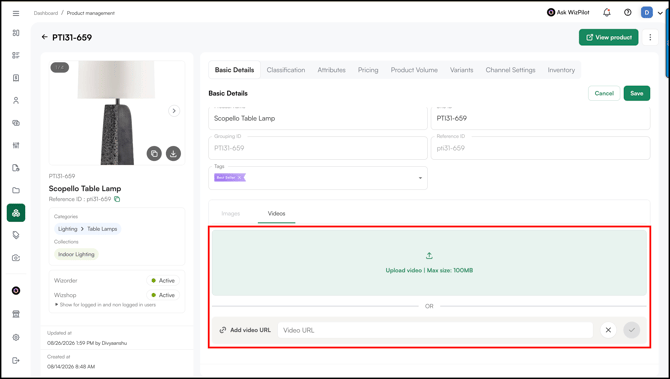Go to Dashboard via breadcrumb

[46, 13]
